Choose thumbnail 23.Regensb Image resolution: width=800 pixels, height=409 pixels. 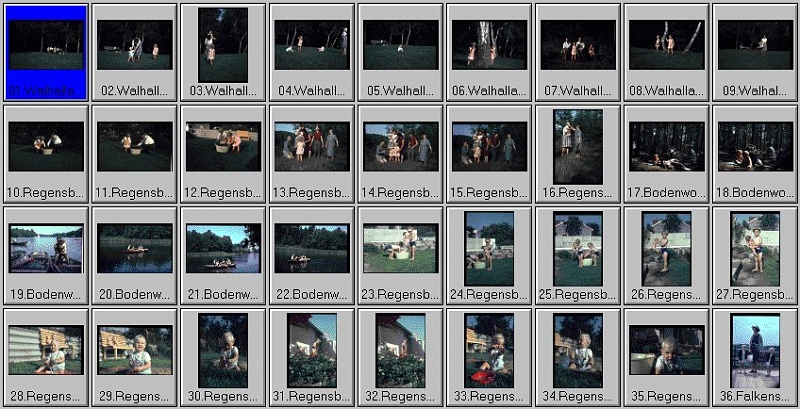[x=400, y=248]
